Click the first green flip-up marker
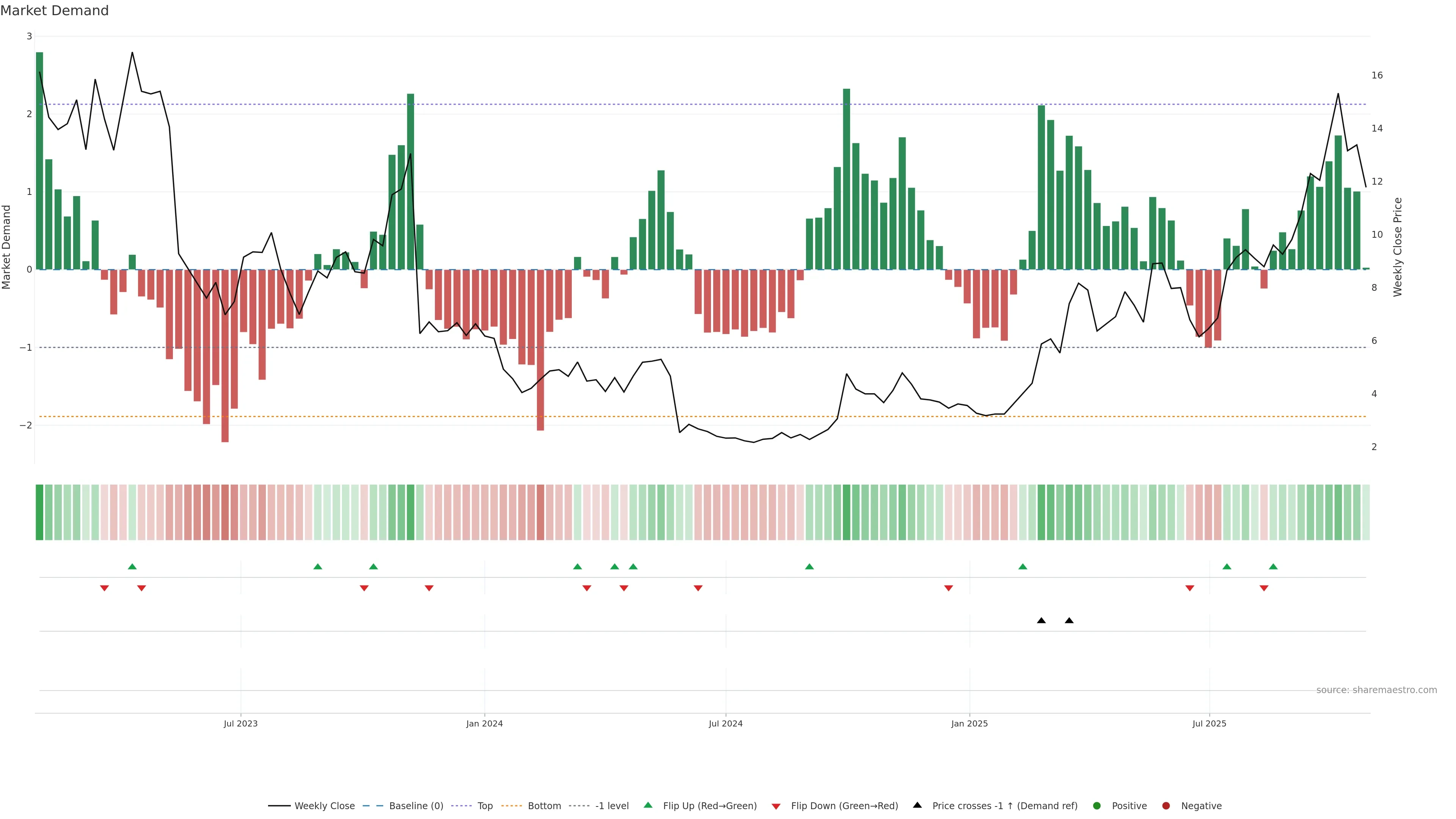Screen dimensions: 1456x819 (x=132, y=566)
